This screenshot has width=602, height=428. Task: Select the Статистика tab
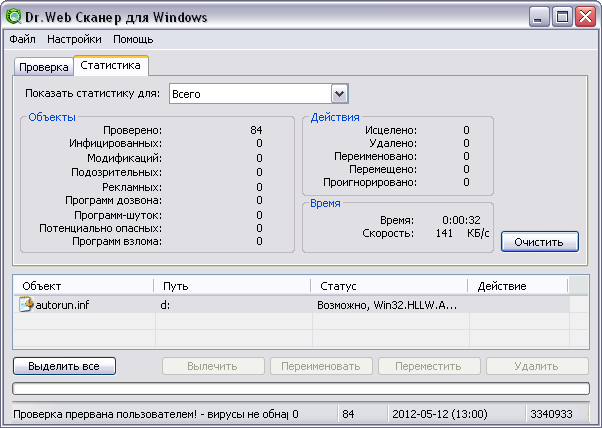click(x=111, y=65)
